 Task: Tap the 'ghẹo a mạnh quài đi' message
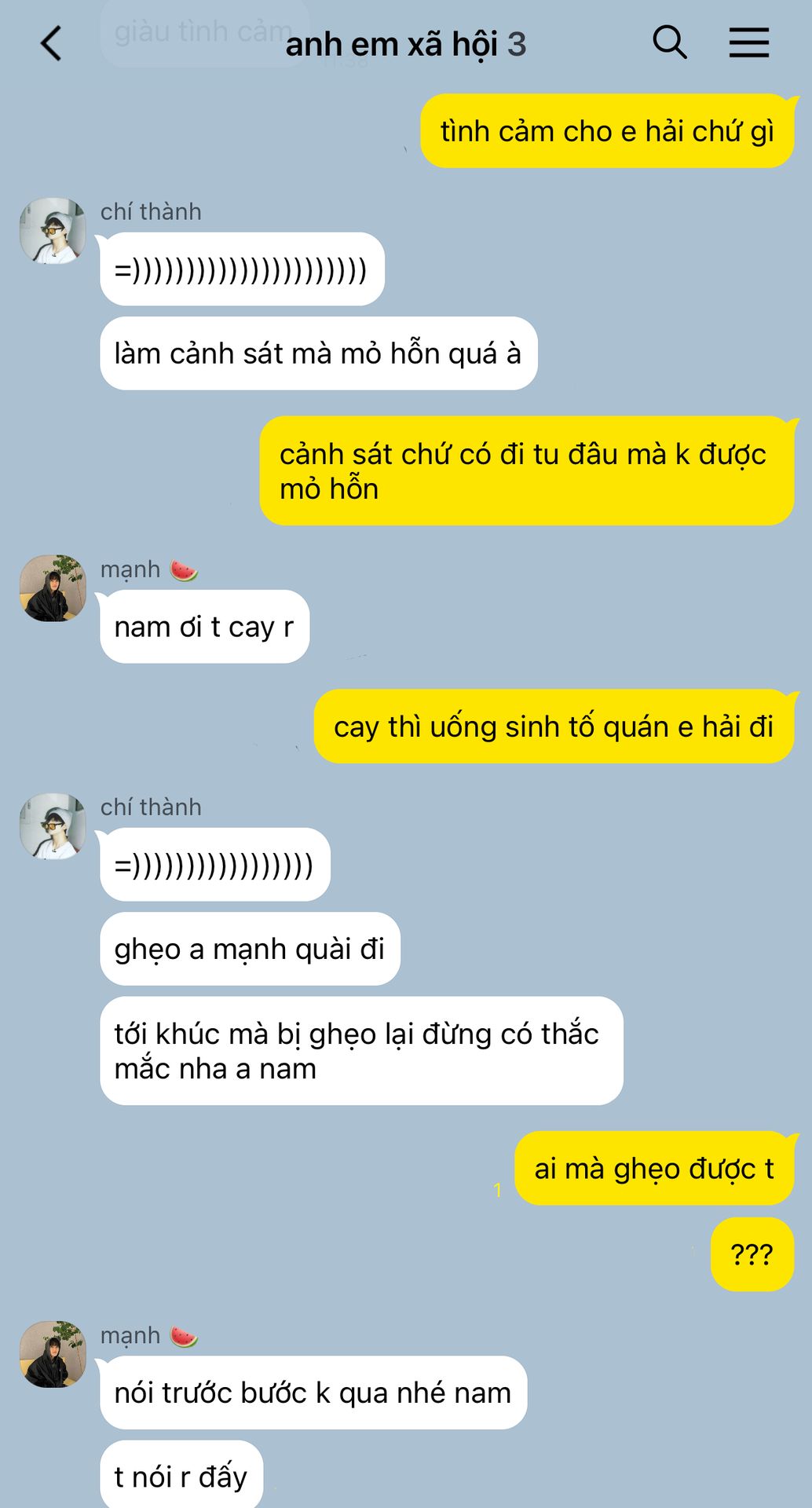click(250, 949)
